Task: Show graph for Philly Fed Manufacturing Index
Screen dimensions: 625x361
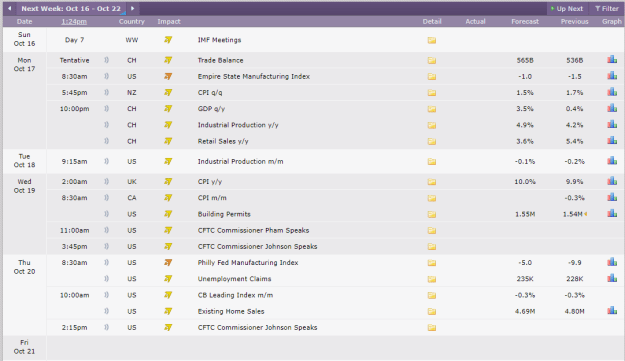Action: pos(612,262)
